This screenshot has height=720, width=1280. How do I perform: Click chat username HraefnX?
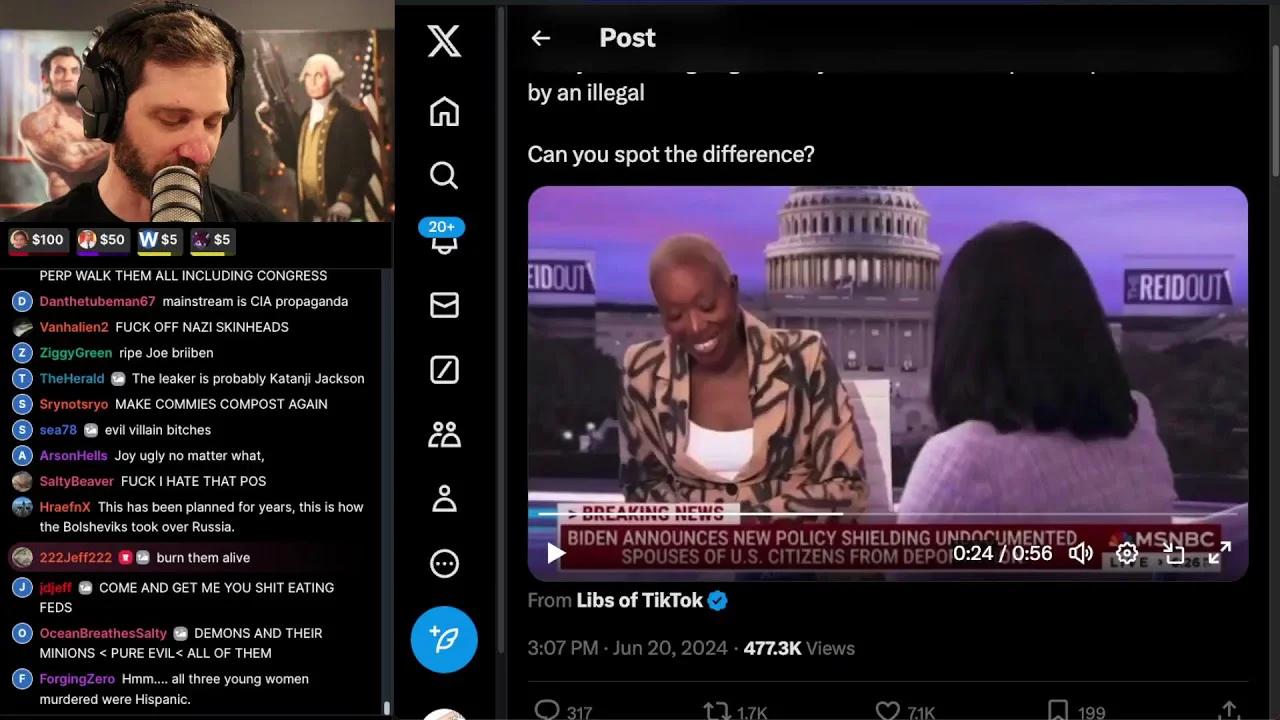(65, 507)
